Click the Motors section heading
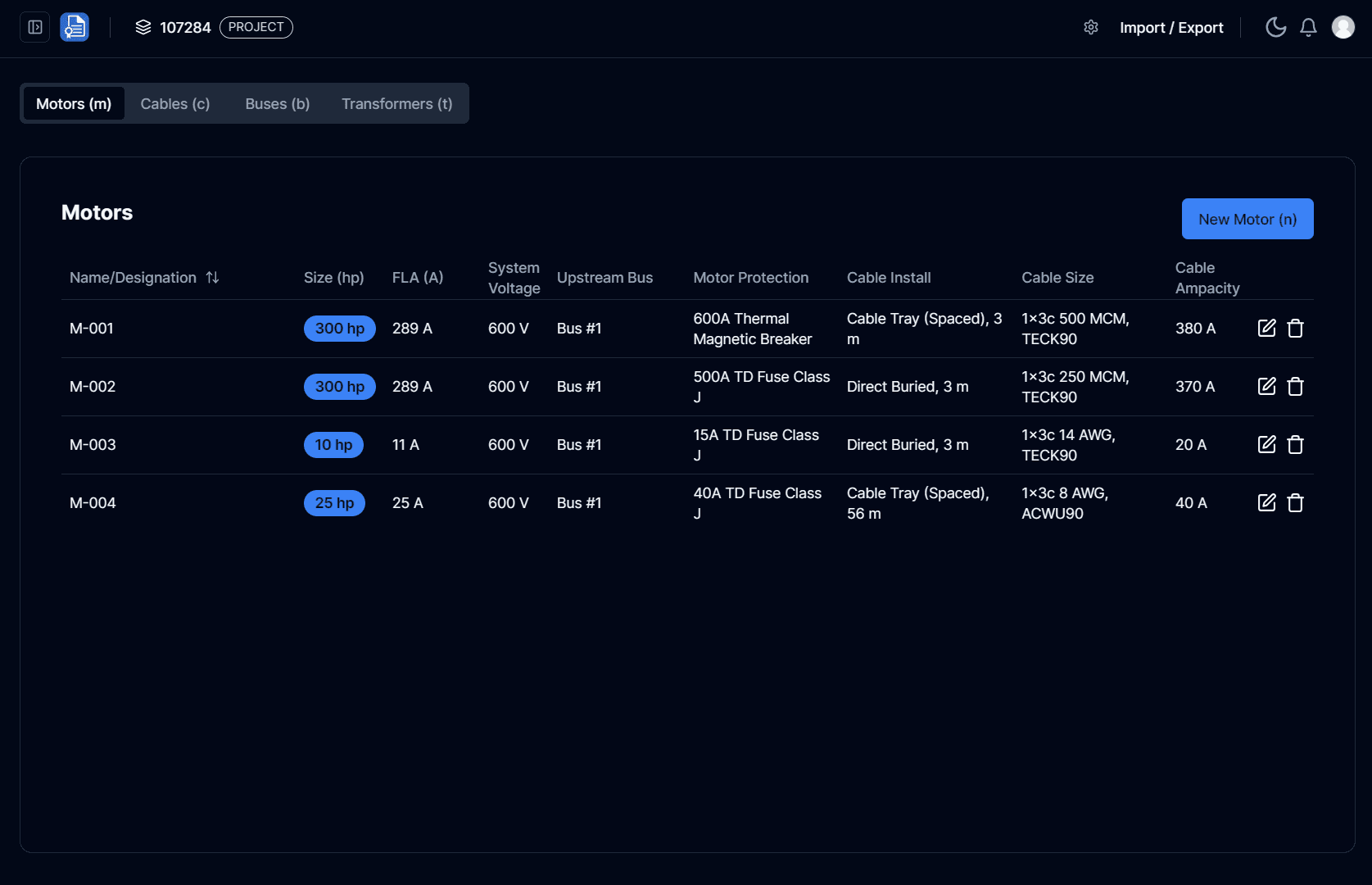This screenshot has width=1372, height=885. 97,212
